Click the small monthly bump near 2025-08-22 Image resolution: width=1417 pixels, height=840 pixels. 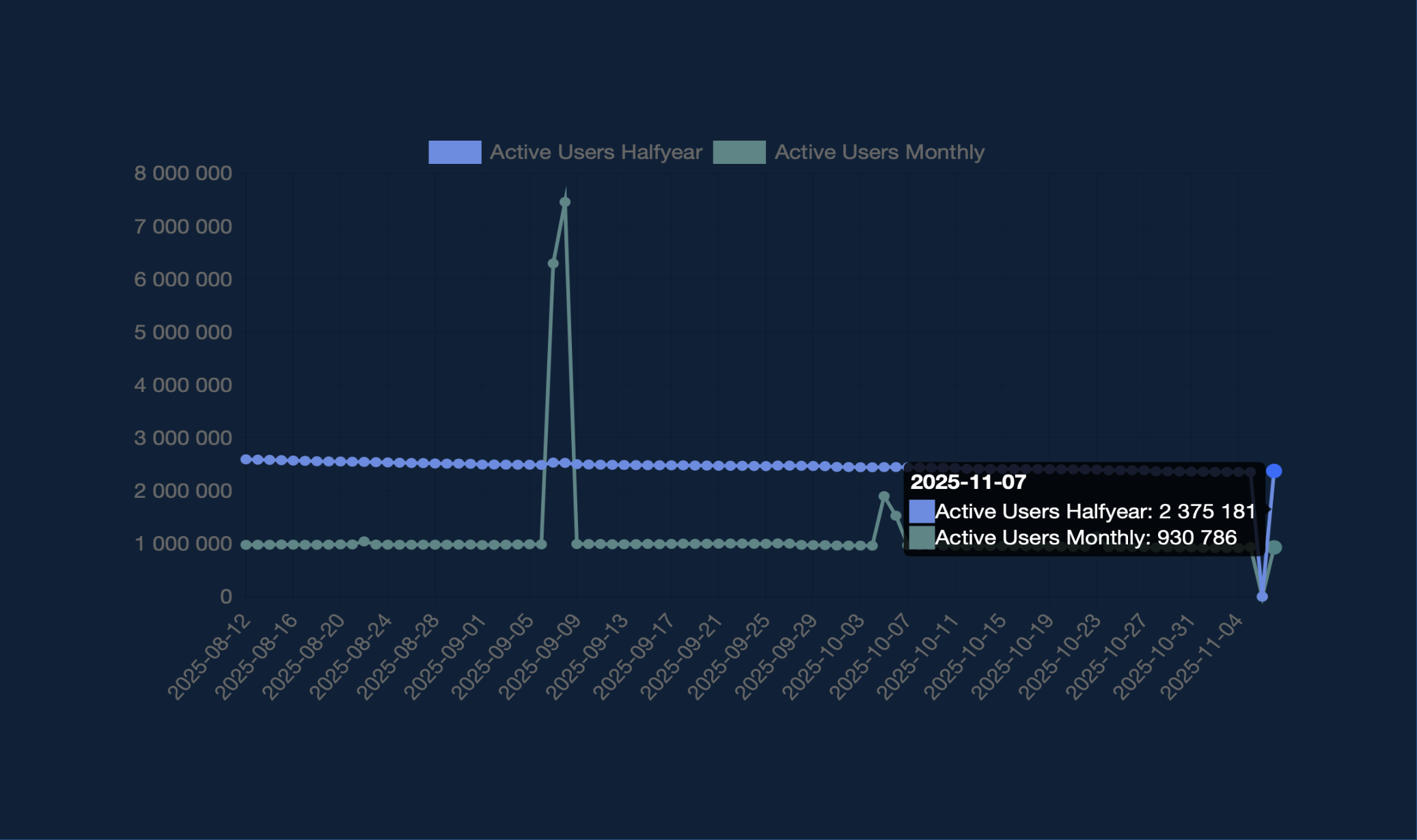coord(364,542)
